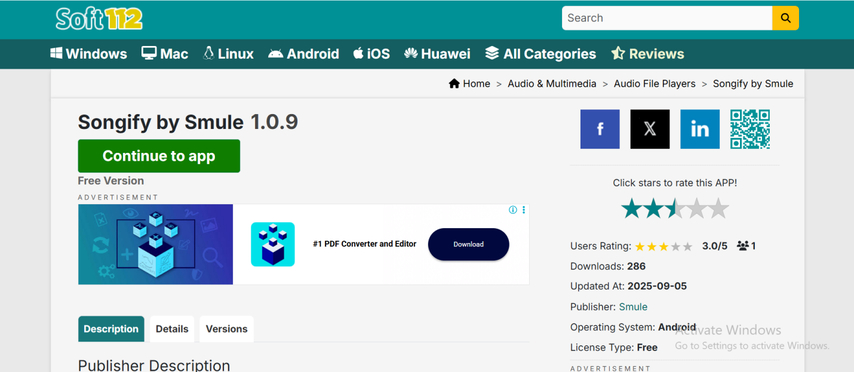The width and height of the screenshot is (854, 372).
Task: Switch to the Description tab
Action: pyautogui.click(x=111, y=329)
